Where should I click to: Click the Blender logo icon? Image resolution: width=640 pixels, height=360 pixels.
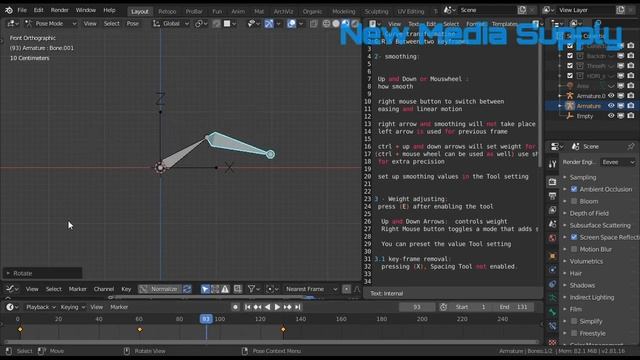click(9, 10)
